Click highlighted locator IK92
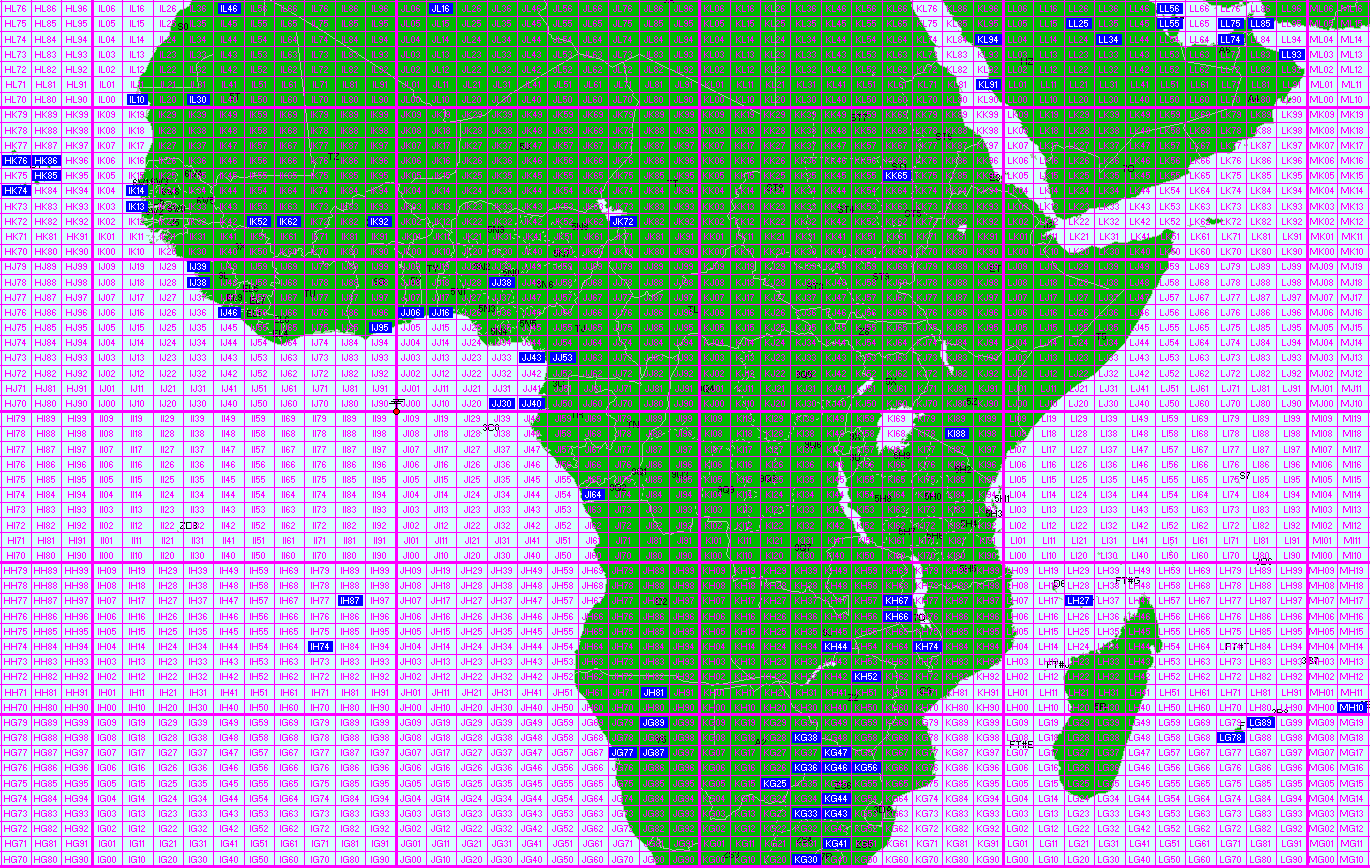The width and height of the screenshot is (1370, 868). point(380,221)
